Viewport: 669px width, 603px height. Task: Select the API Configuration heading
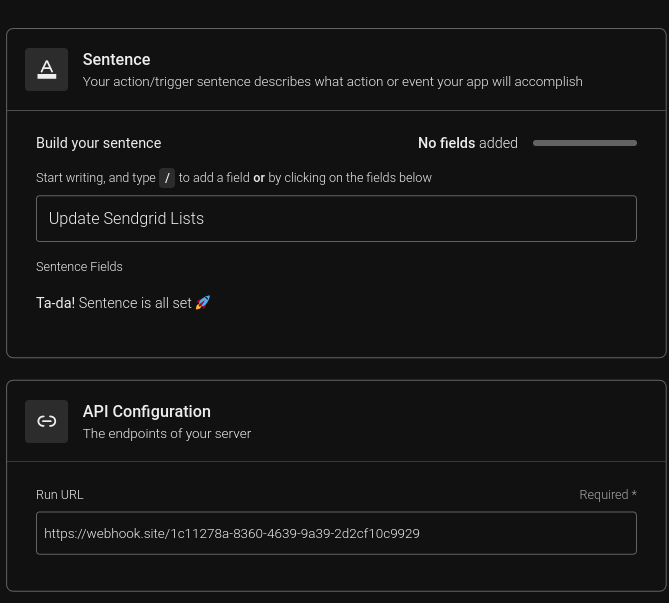(147, 411)
